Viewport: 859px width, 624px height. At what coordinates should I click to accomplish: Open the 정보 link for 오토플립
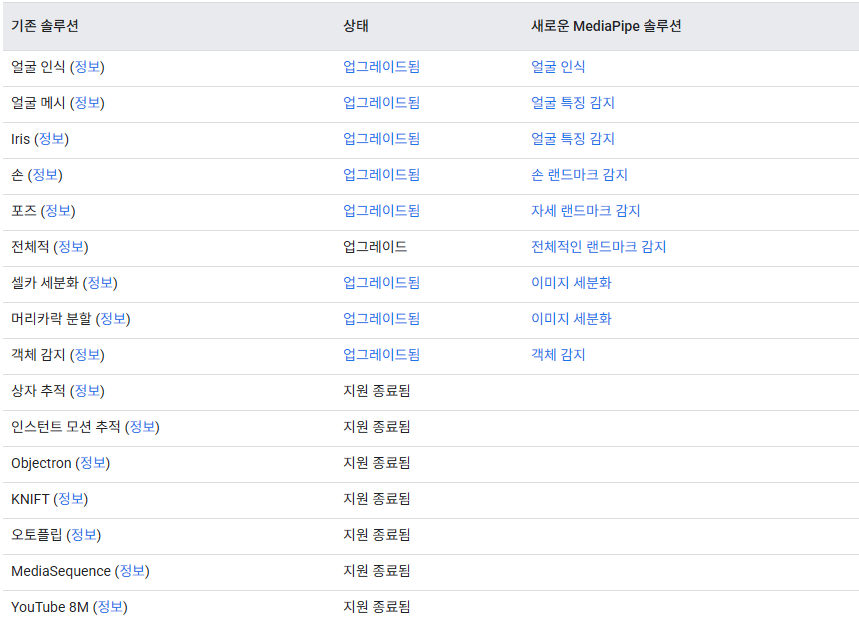pyautogui.click(x=84, y=535)
